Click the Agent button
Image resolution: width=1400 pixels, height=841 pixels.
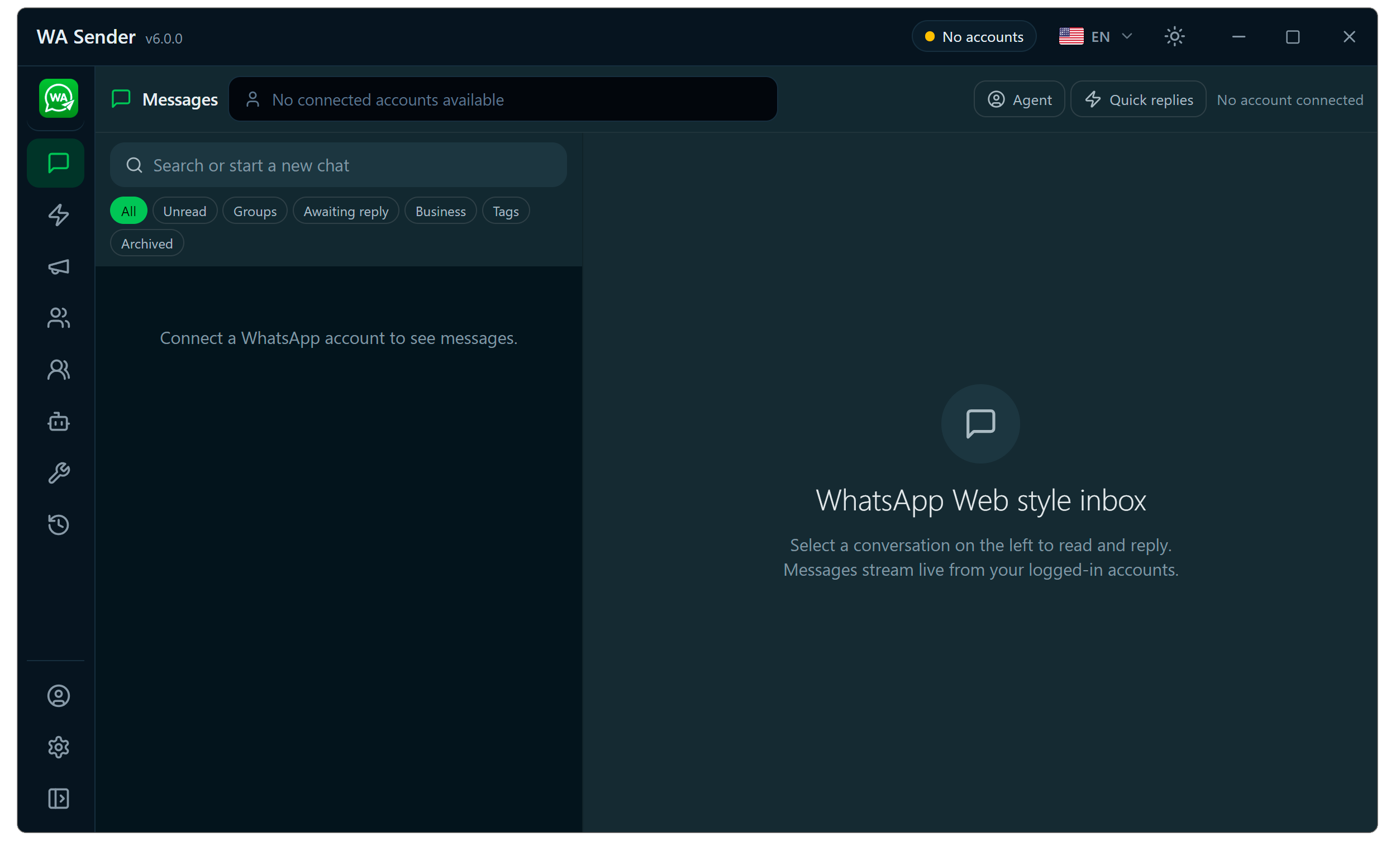(1019, 100)
